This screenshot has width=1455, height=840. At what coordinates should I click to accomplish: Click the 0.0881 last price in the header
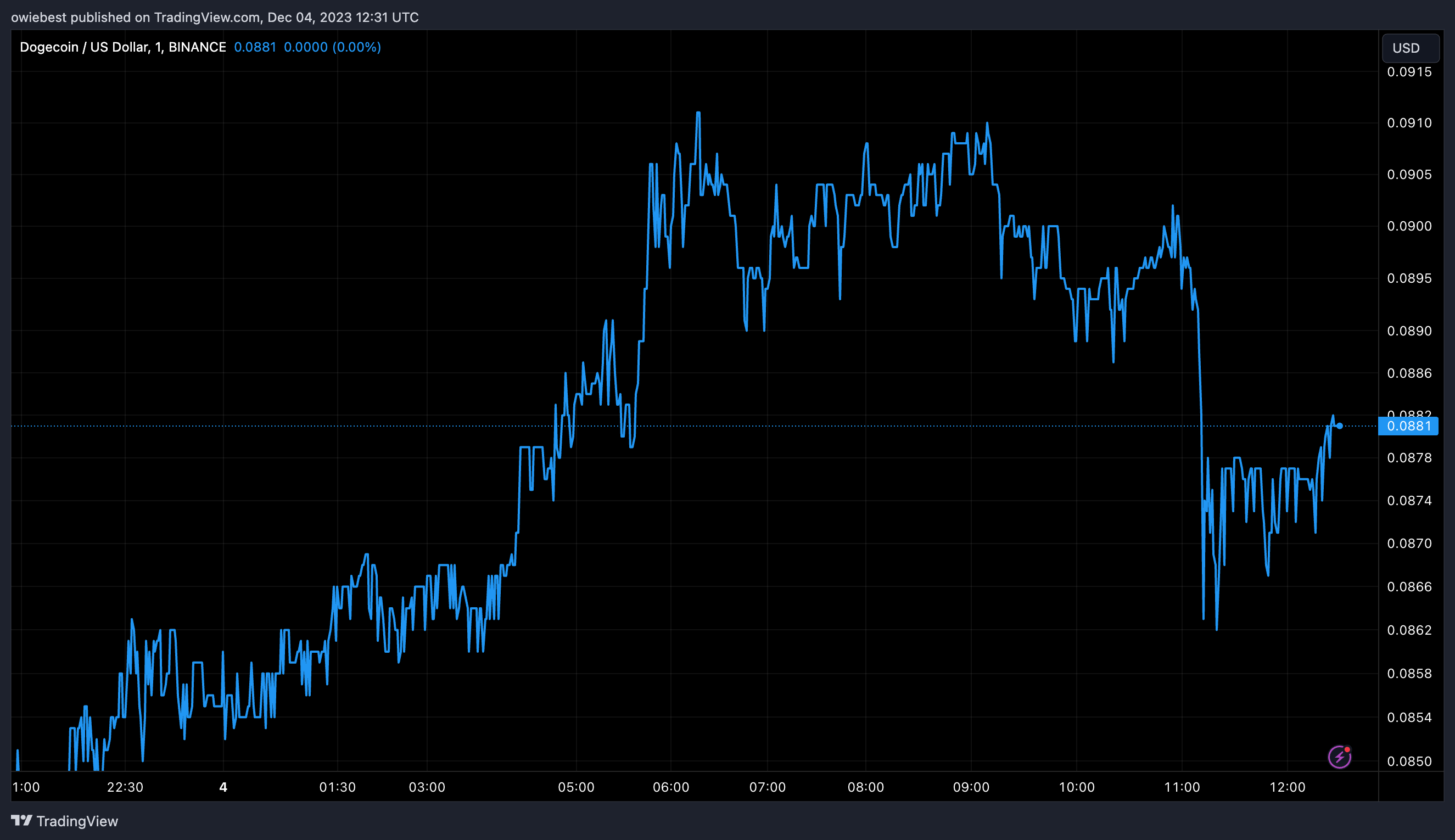[254, 47]
